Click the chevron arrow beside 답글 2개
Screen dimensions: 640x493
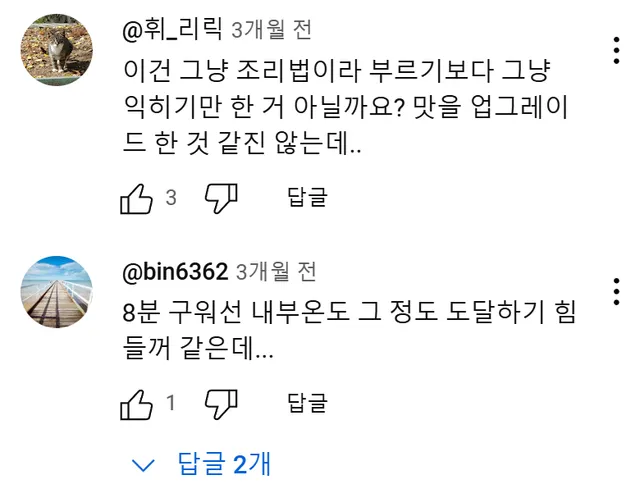click(144, 465)
